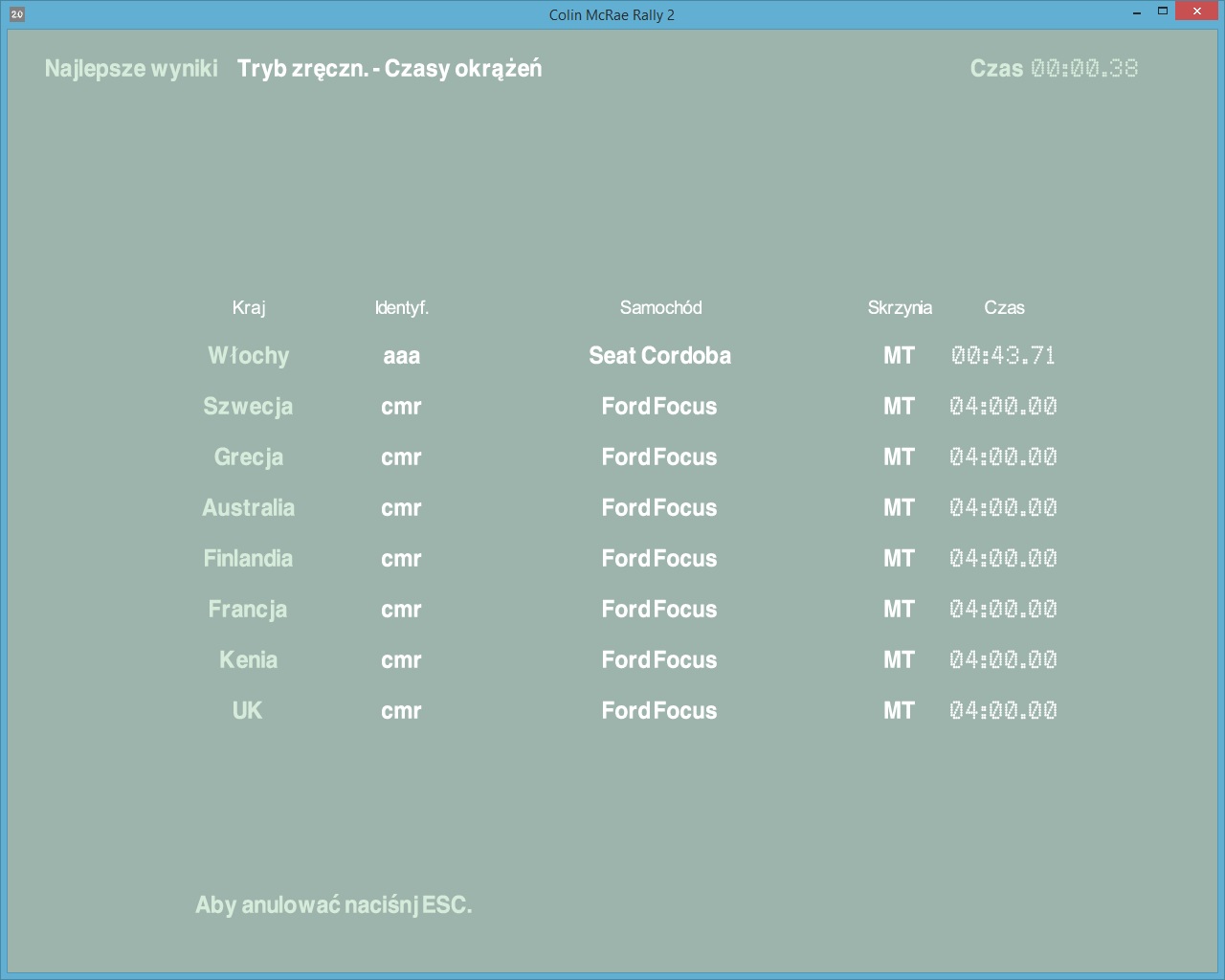This screenshot has width=1225, height=980.
Task: Minimize the Colin McRae Rally 2 window
Action: click(1136, 12)
